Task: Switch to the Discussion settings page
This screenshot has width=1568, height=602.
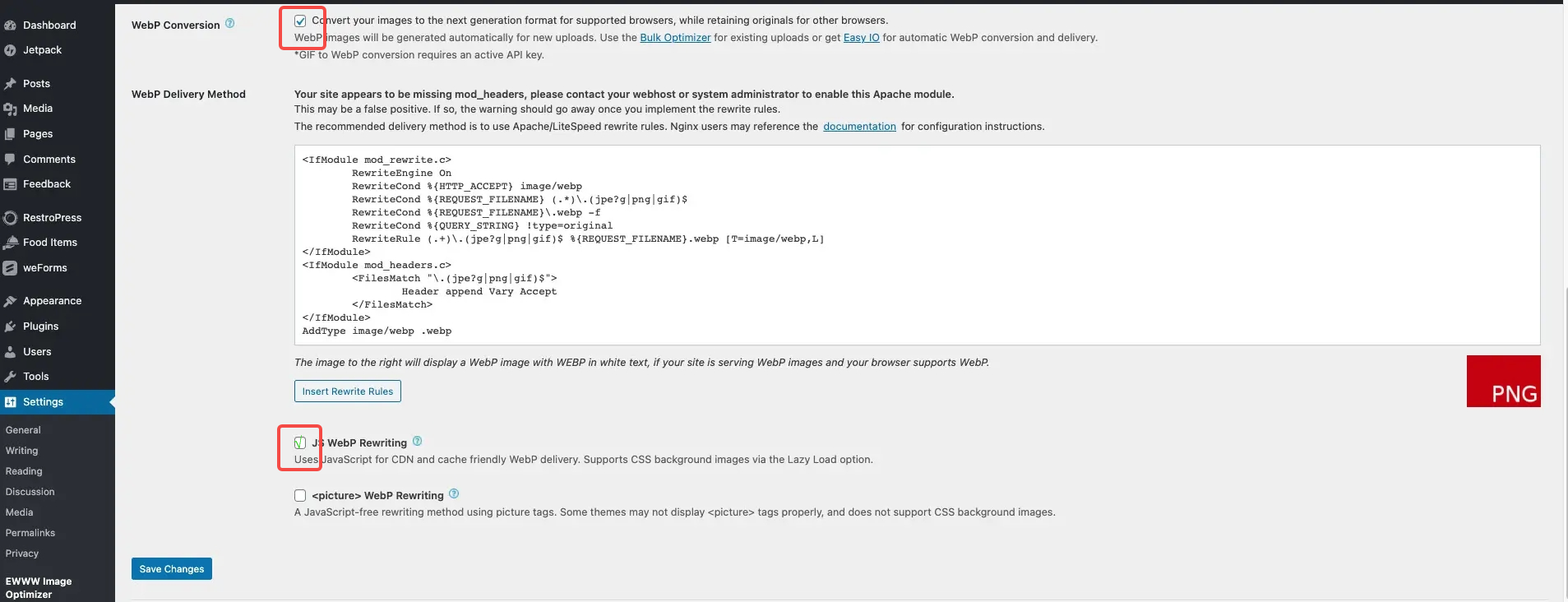Action: [x=30, y=491]
